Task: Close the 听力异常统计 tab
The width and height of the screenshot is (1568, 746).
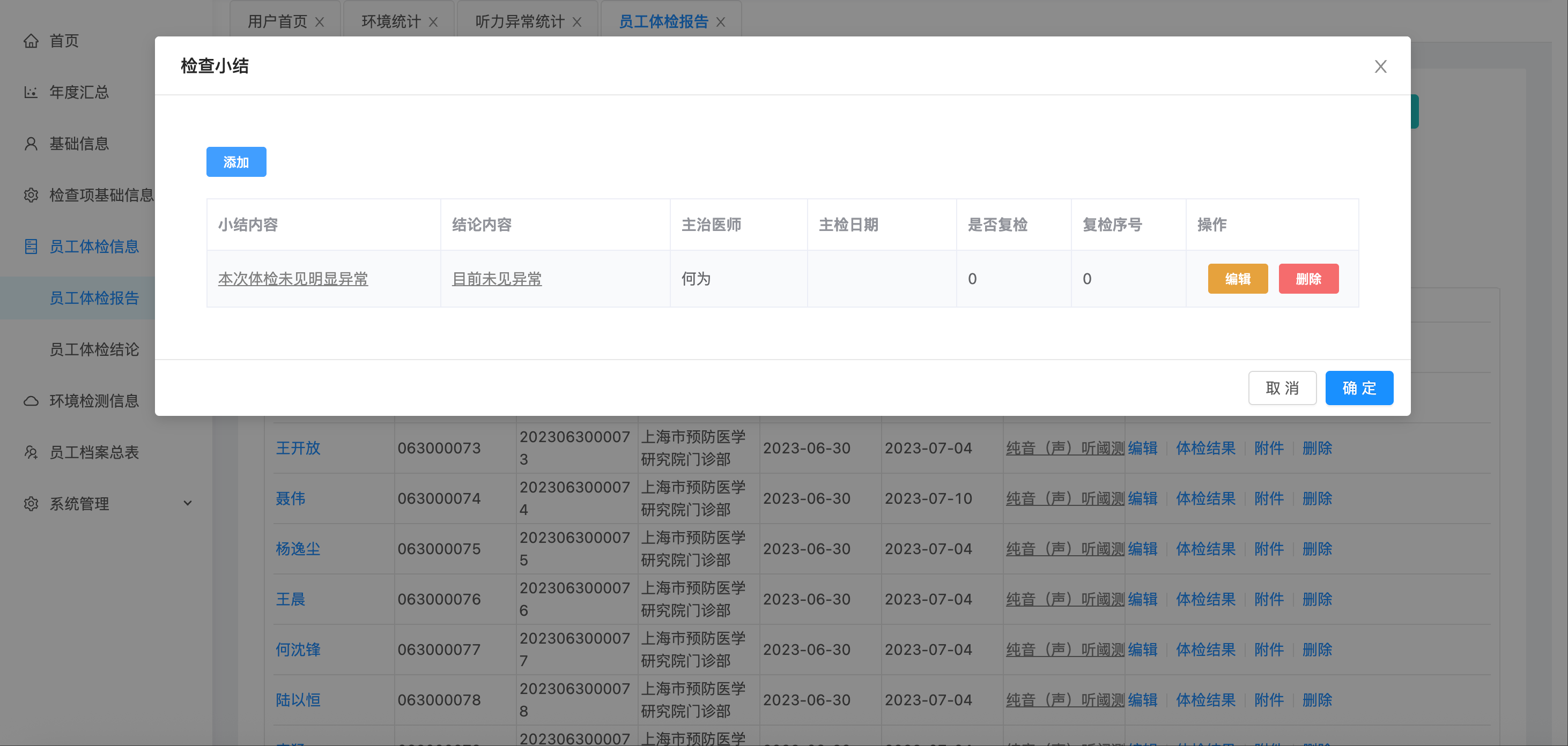Action: point(578,21)
